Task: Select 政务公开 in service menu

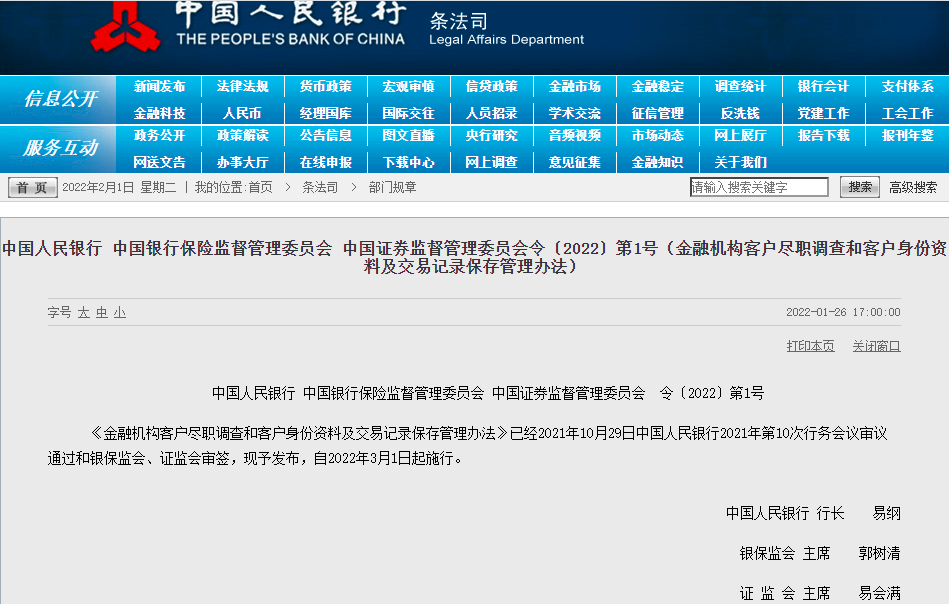Action: (159, 136)
